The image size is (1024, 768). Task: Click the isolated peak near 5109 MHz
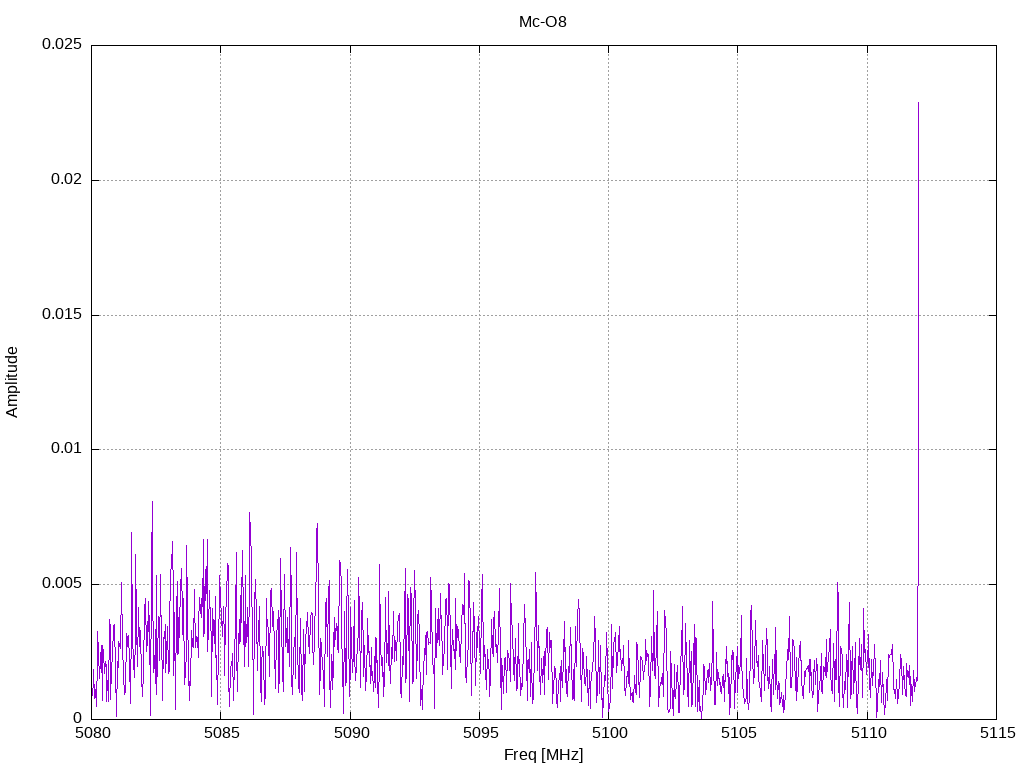coord(837,583)
